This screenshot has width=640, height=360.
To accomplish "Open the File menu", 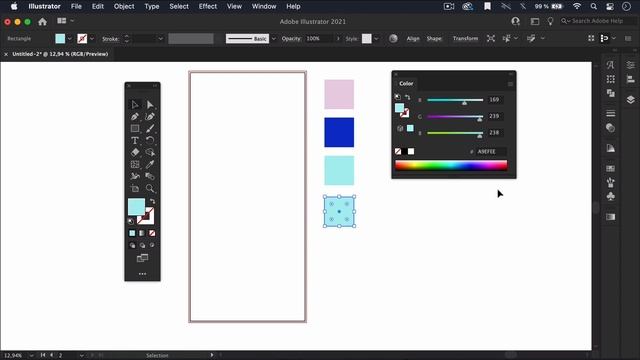I will (x=76, y=7).
